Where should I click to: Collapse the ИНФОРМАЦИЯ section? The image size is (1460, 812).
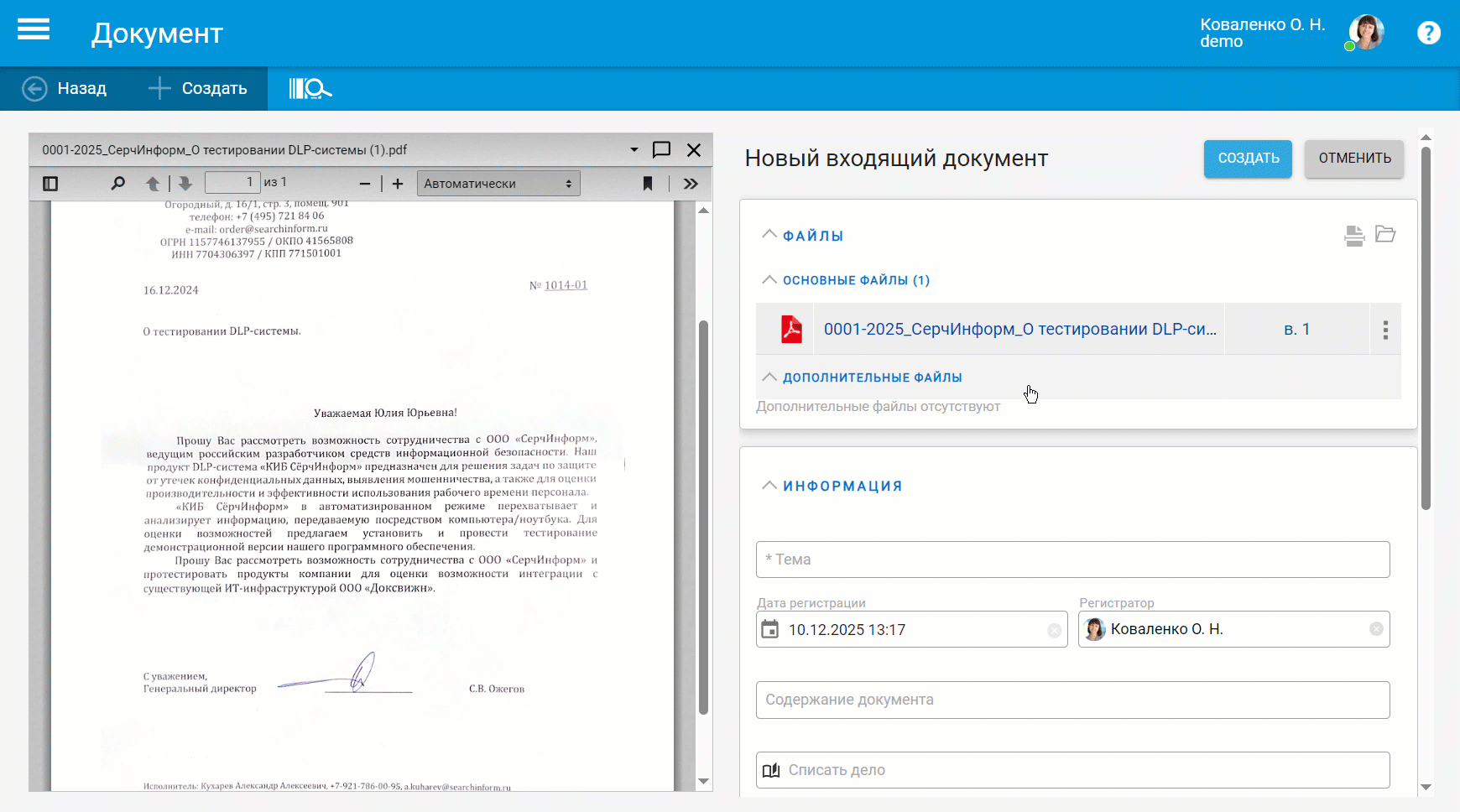769,486
